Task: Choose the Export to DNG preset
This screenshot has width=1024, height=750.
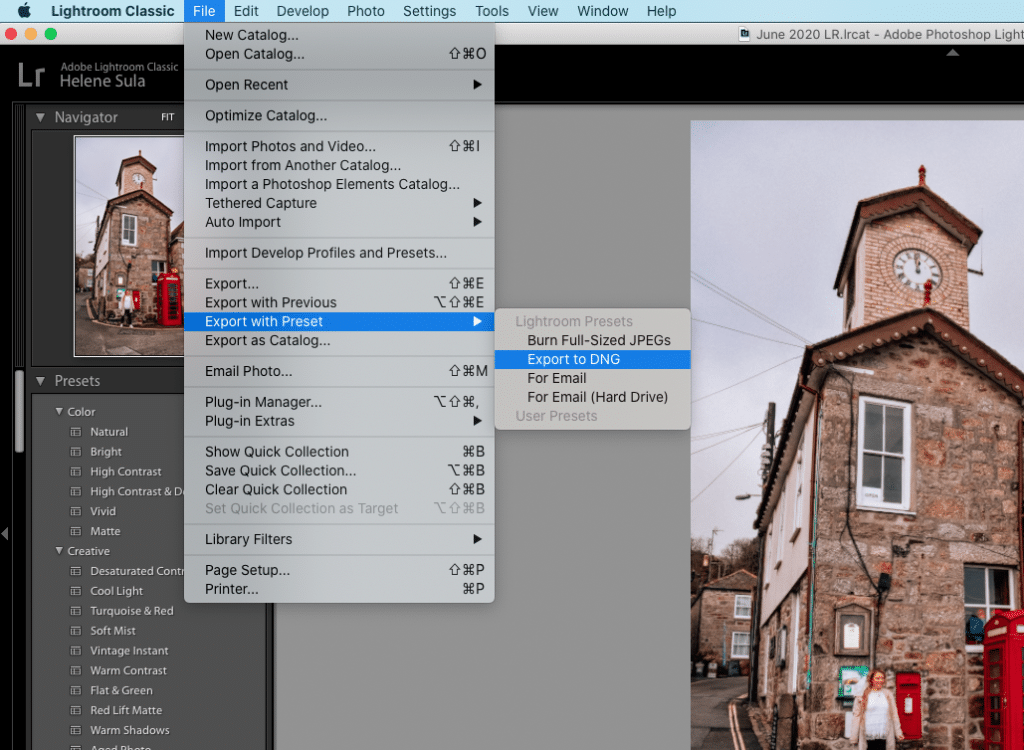Action: coord(592,359)
